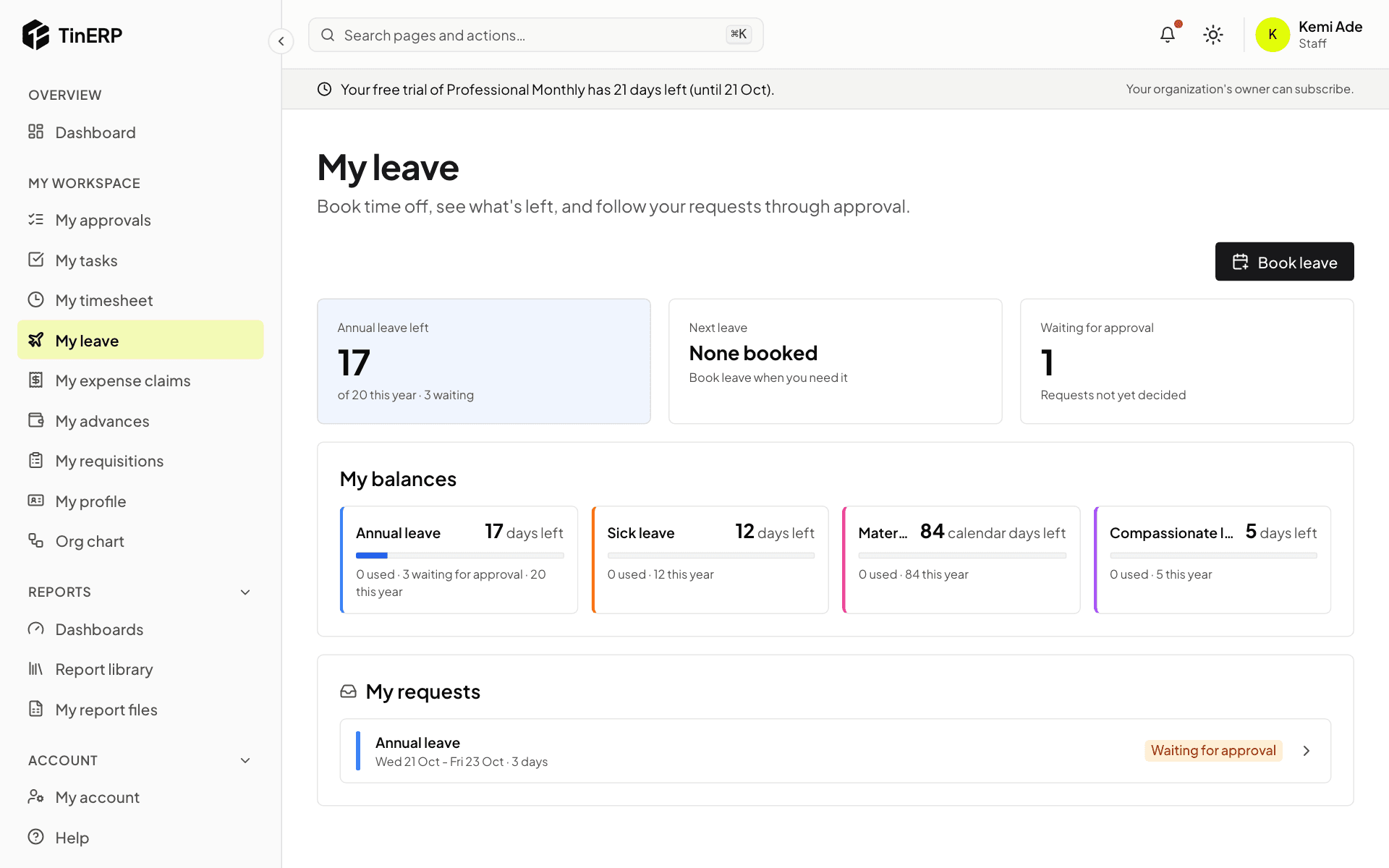1389x868 pixels.
Task: Click the My account user-gear icon
Action: [x=36, y=796]
